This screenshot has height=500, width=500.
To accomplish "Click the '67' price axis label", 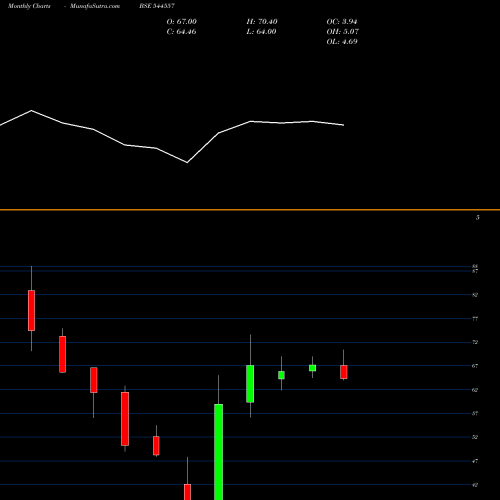I will pos(475,366).
